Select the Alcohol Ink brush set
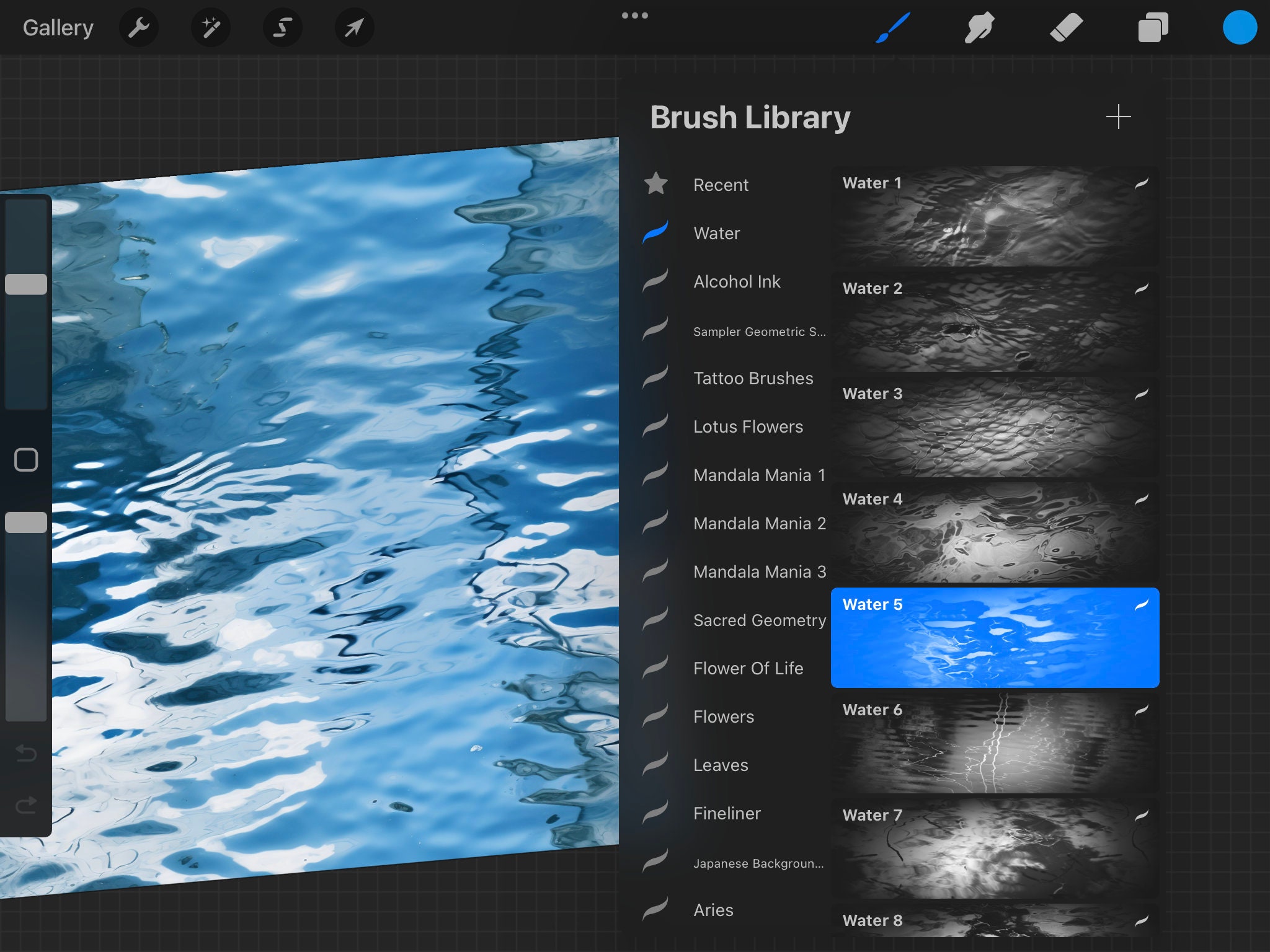1270x952 pixels. pyautogui.click(x=737, y=281)
